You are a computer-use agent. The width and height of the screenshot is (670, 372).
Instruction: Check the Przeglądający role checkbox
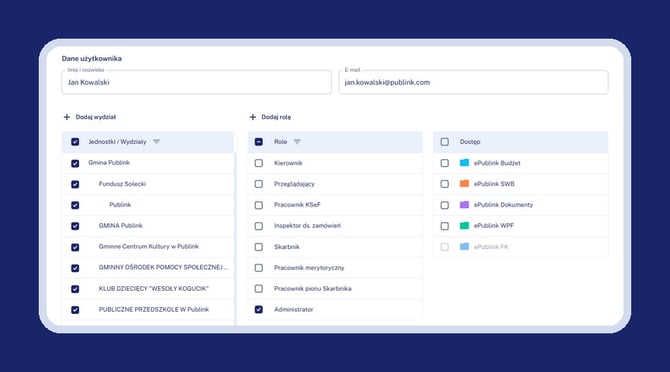point(259,184)
